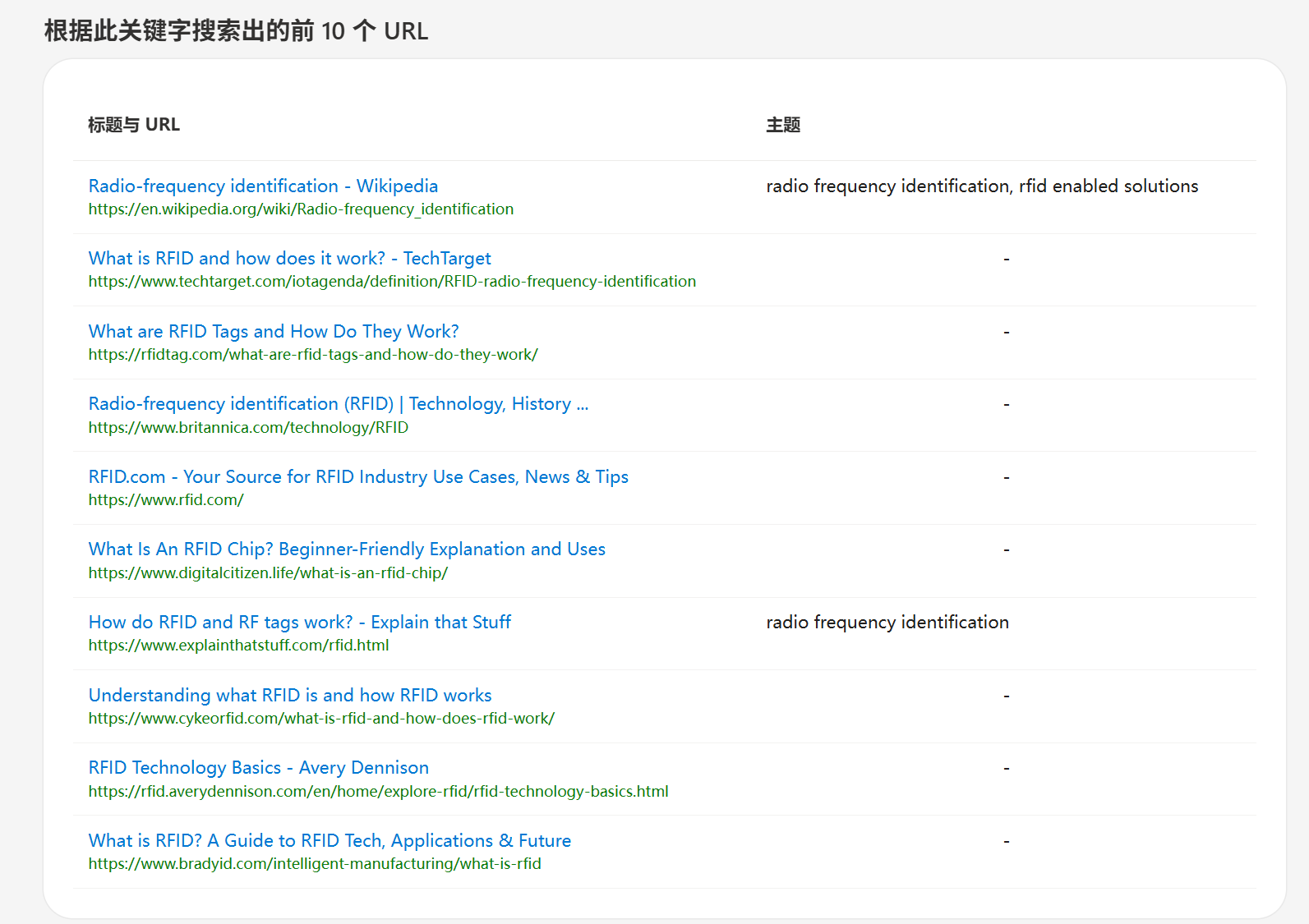Open What are RFID Tags and How Do They Work?

coord(274,332)
